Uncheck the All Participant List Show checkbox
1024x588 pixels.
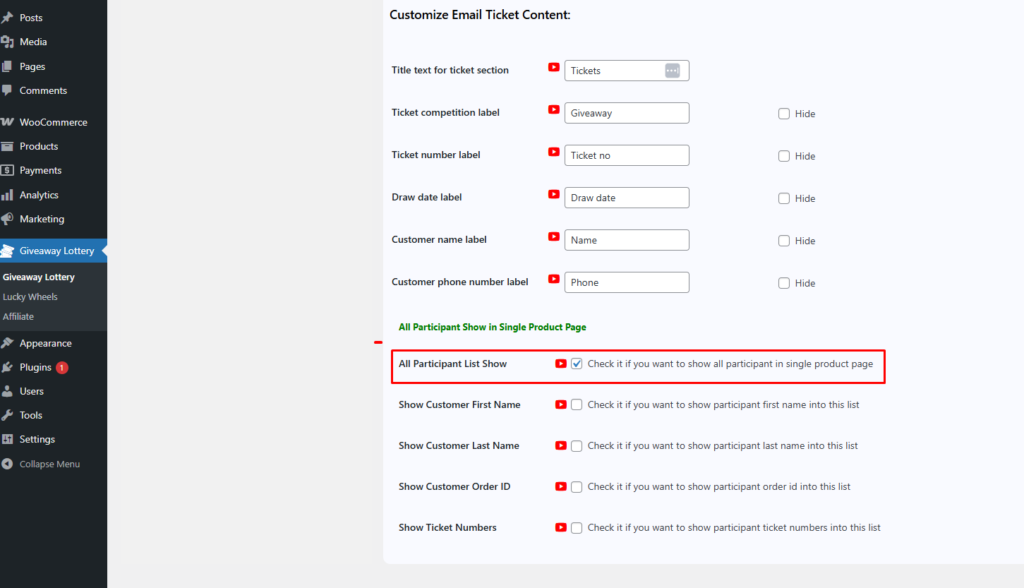click(577, 364)
